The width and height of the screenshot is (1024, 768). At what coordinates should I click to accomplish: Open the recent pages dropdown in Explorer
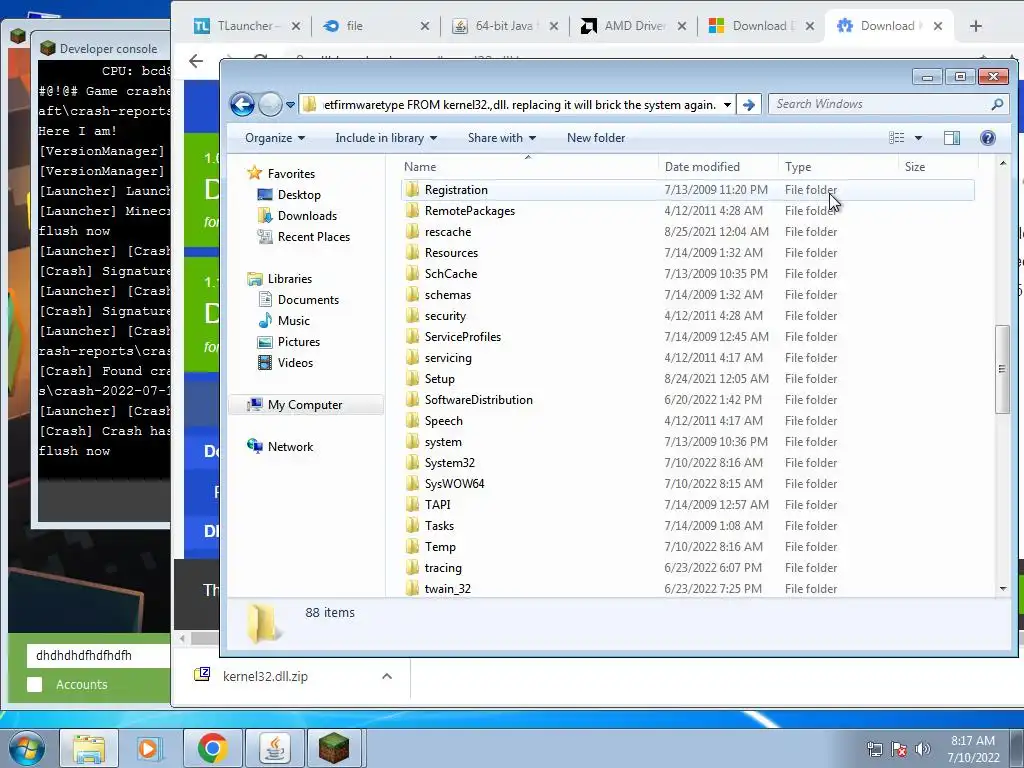coord(290,104)
